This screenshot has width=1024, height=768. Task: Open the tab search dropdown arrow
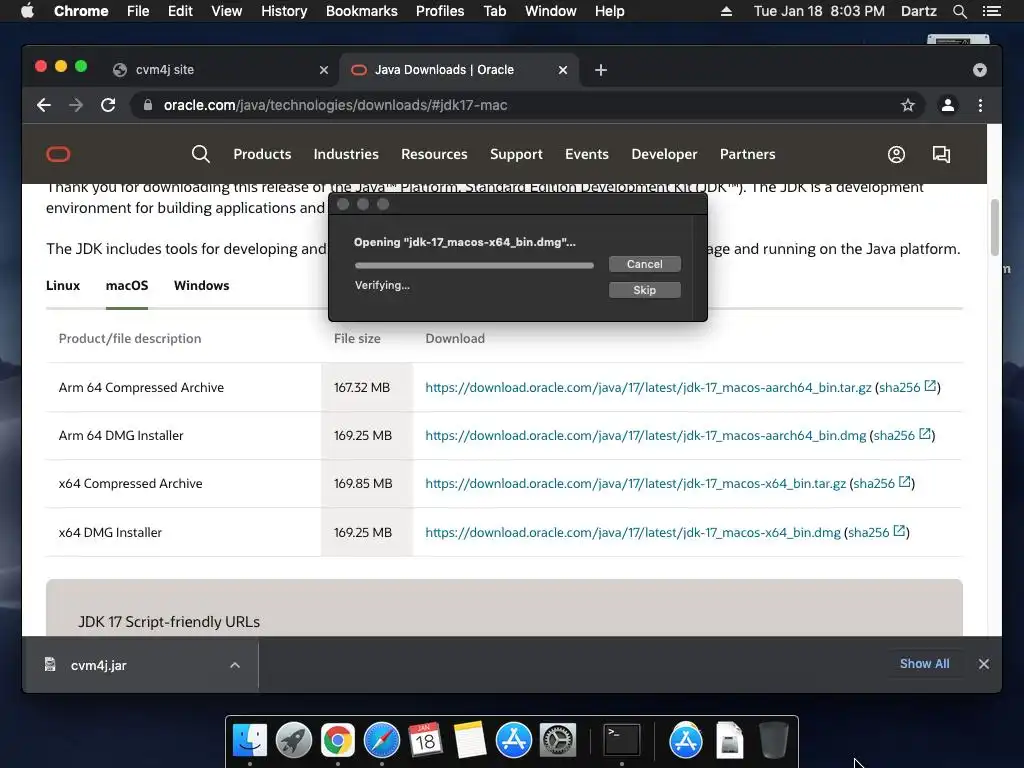(980, 70)
